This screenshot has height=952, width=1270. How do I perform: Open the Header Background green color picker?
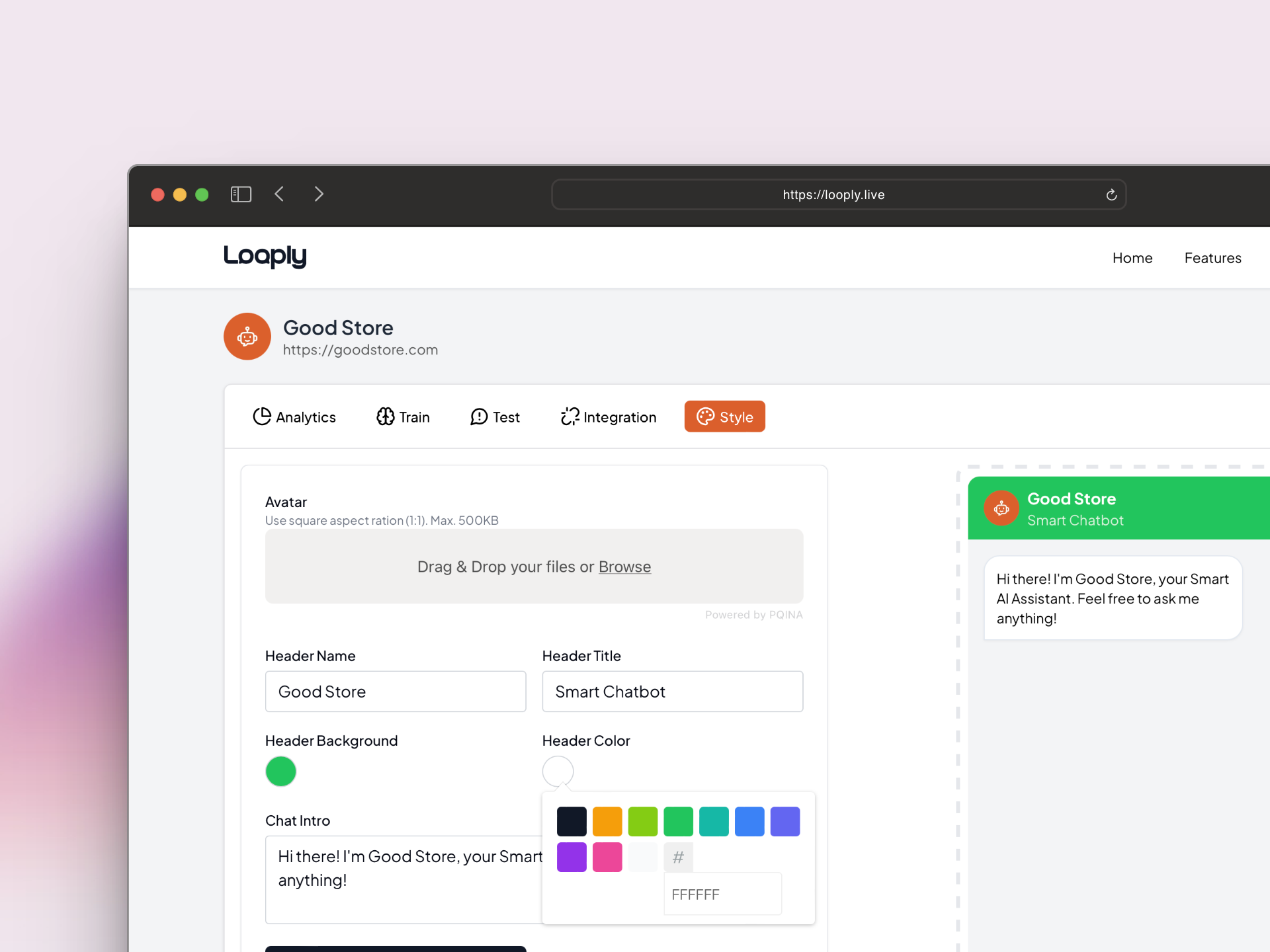(x=280, y=772)
